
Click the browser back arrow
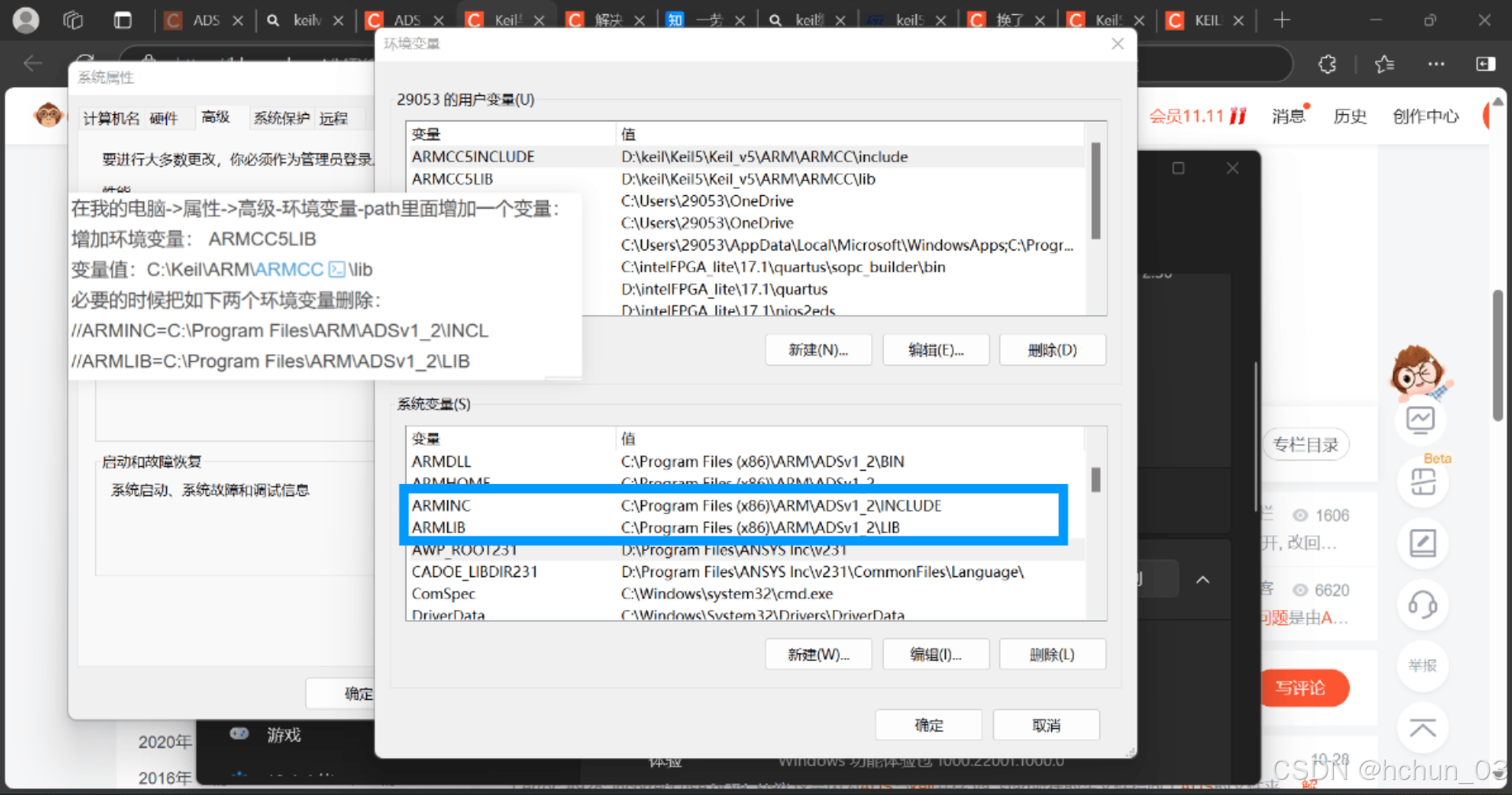(x=32, y=64)
